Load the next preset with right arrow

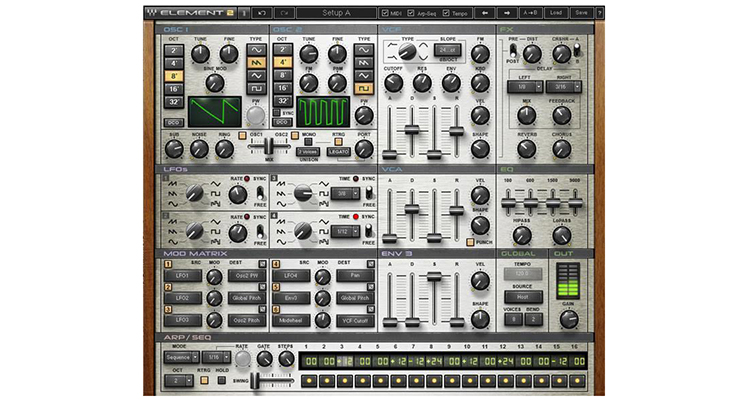(507, 13)
